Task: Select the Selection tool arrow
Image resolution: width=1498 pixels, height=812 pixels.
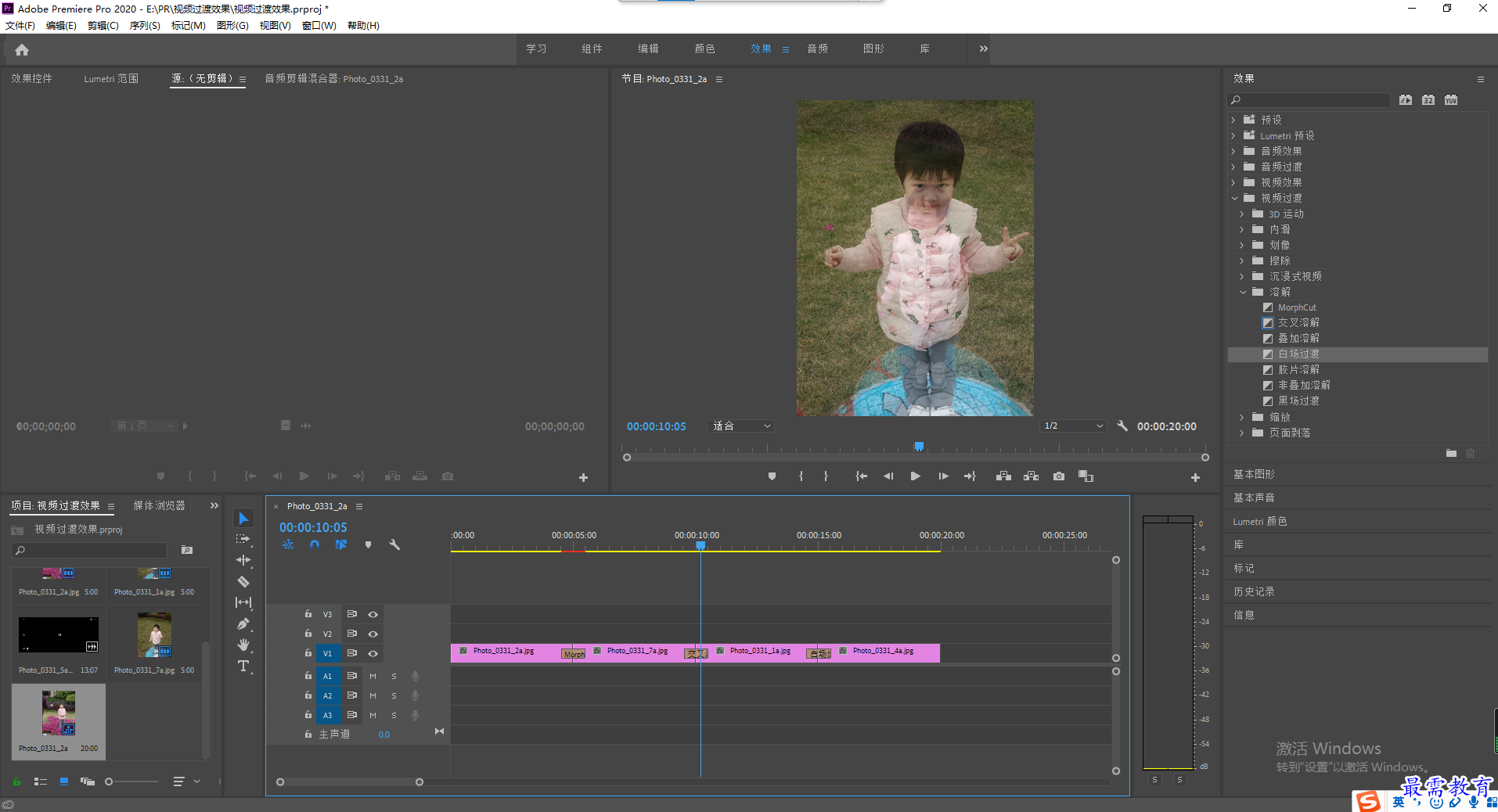Action: (243, 519)
